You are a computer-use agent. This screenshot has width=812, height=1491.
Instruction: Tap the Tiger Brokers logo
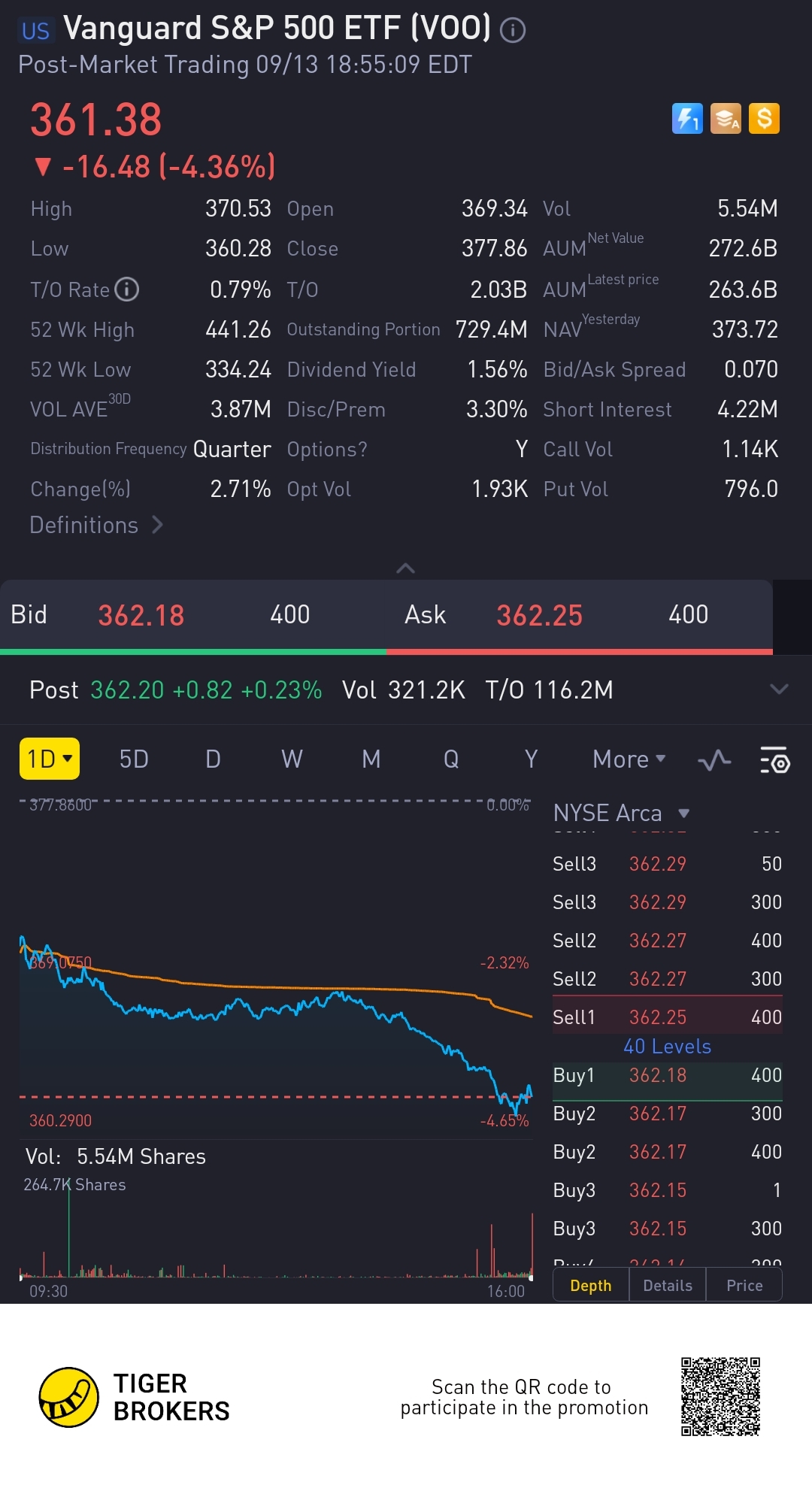pos(135,1398)
